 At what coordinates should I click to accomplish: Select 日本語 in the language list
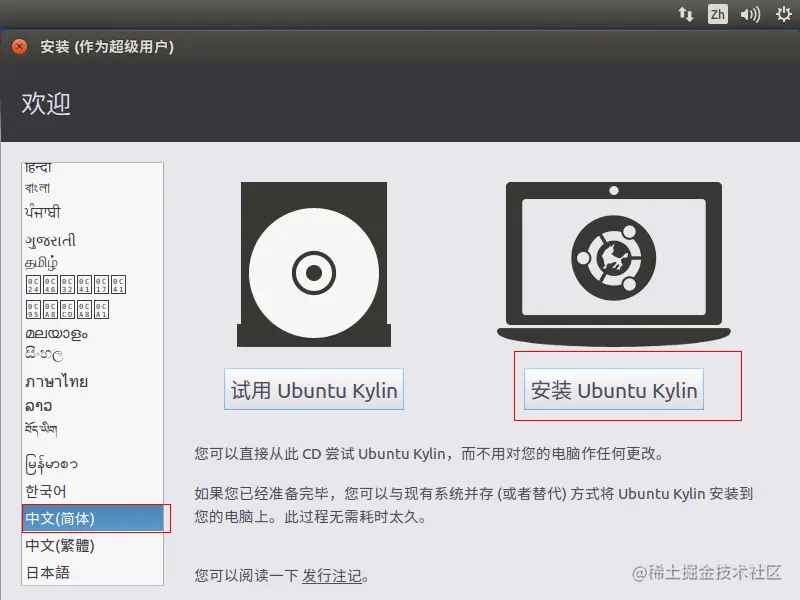(93, 572)
